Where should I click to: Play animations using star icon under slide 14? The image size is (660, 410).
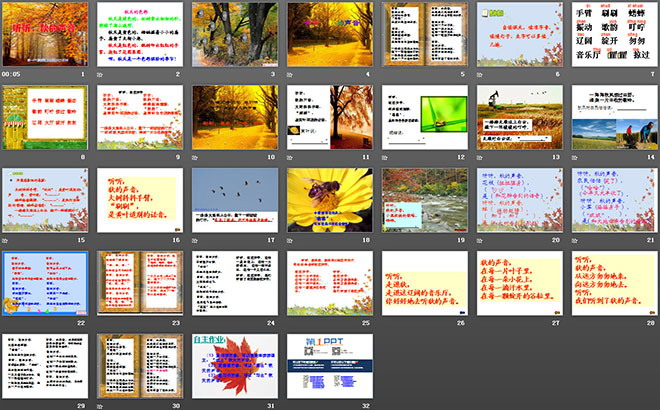(574, 157)
